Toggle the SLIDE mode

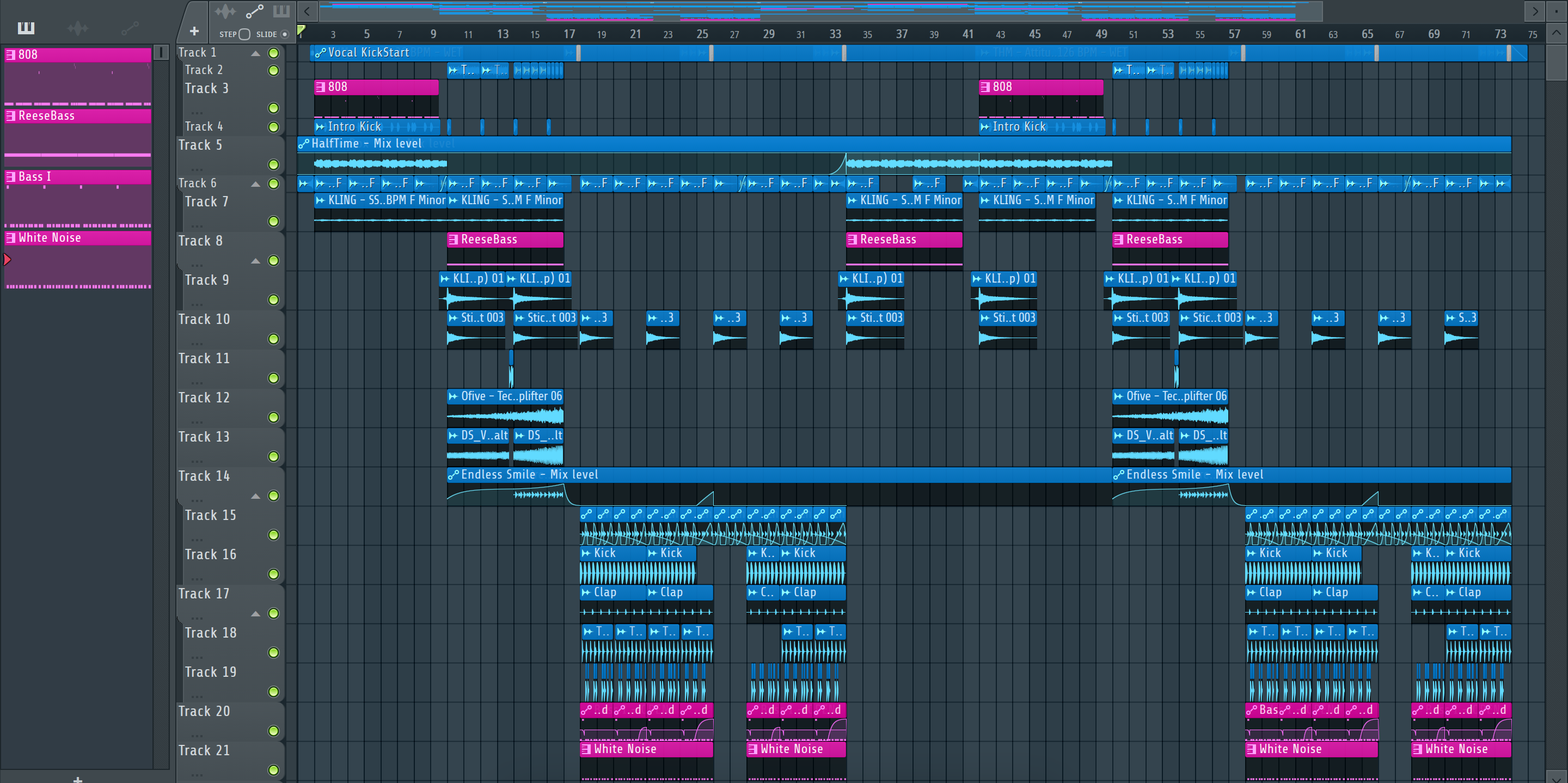point(284,34)
